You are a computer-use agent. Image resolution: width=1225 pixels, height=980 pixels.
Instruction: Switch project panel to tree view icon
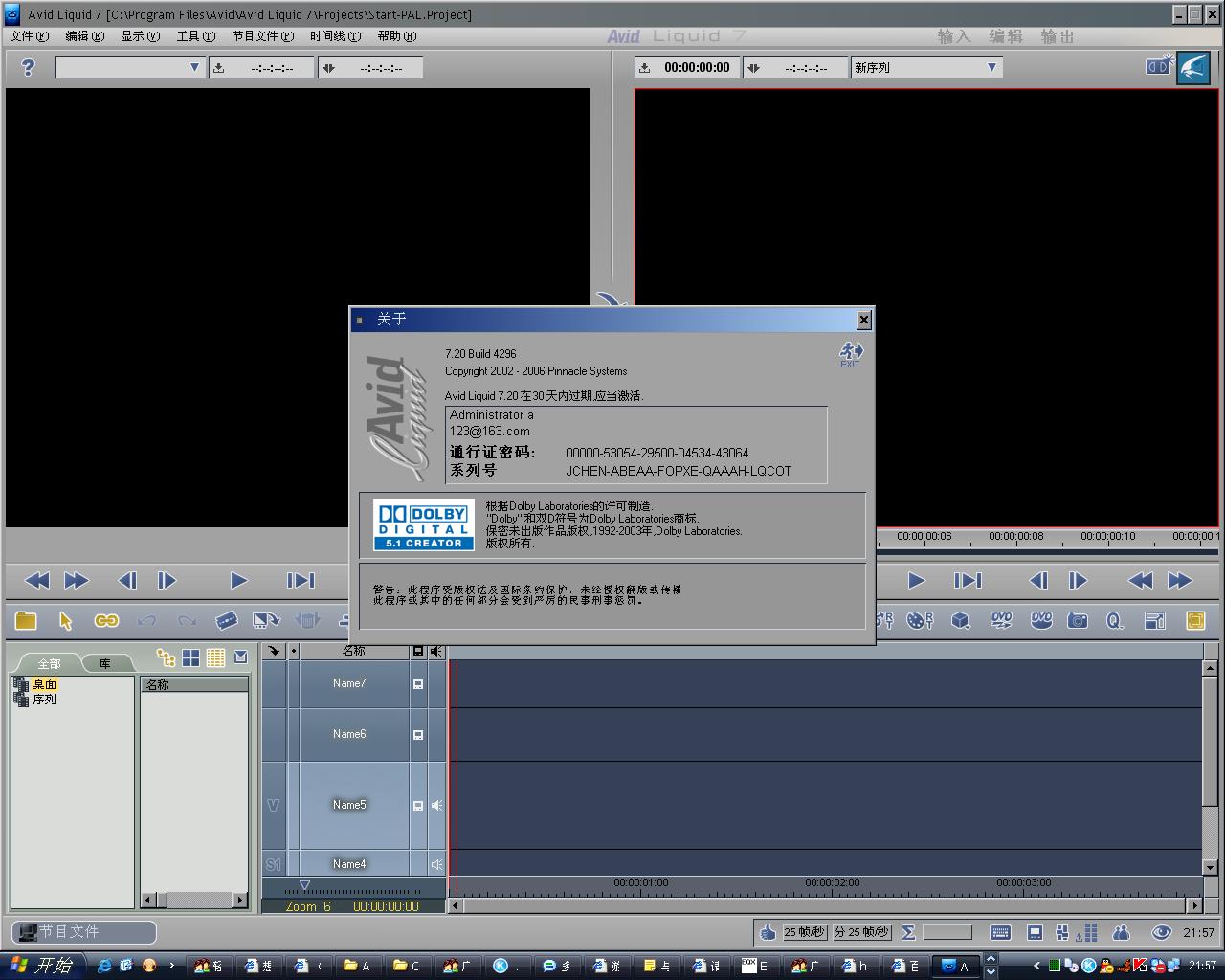pyautogui.click(x=167, y=657)
